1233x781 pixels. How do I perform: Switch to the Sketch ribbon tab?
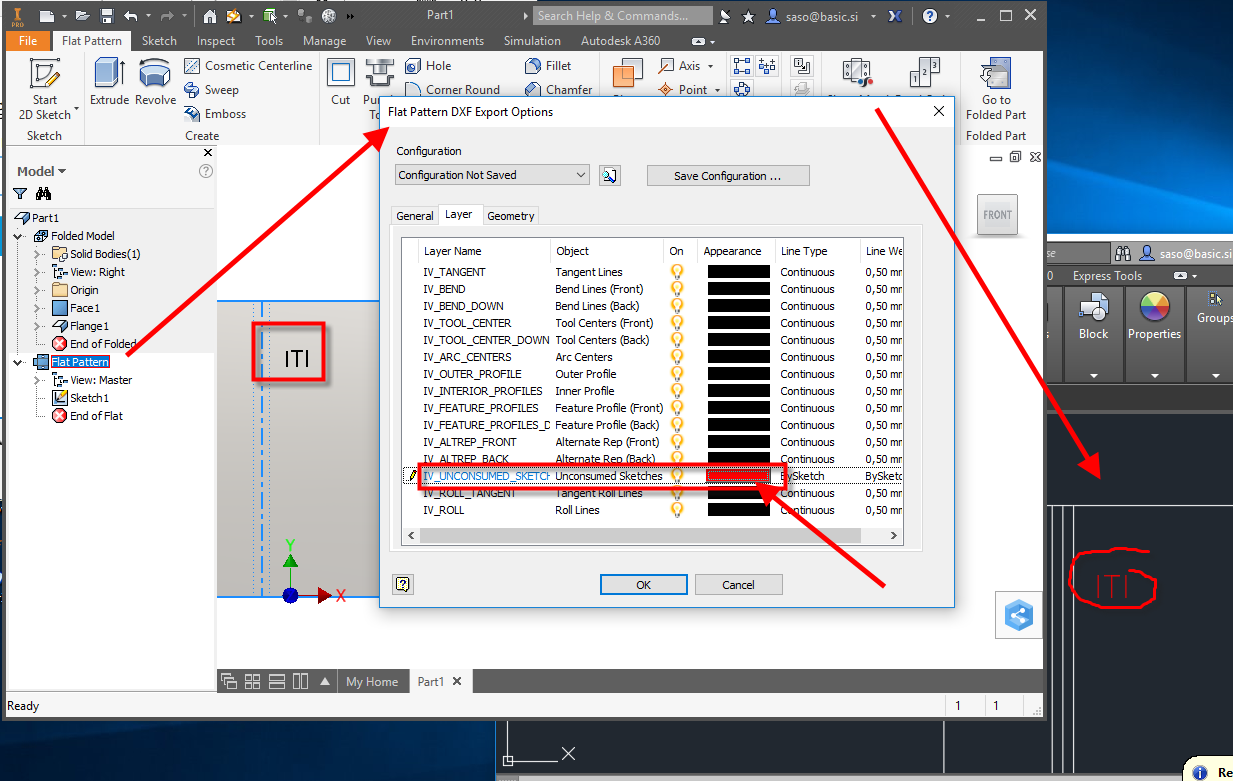[159, 41]
